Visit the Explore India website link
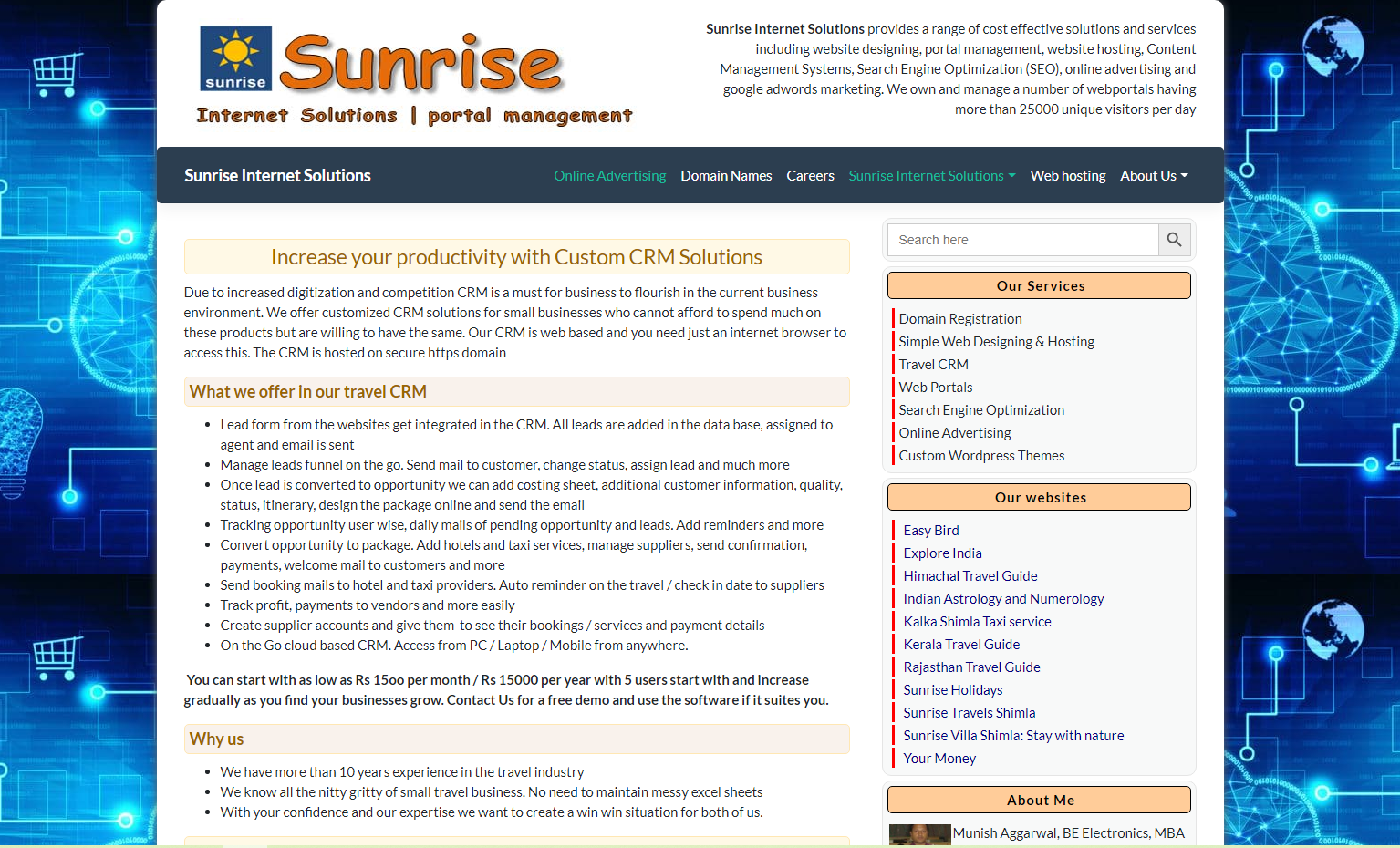The image size is (1400, 848). [x=942, y=553]
